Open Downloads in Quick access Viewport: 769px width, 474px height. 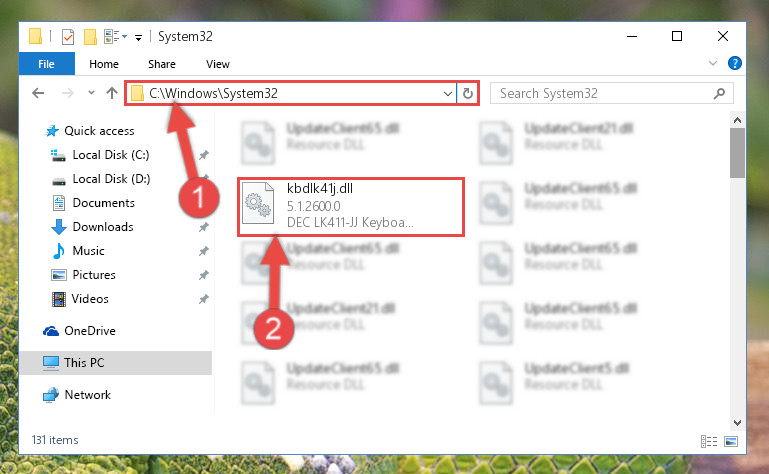coord(103,227)
